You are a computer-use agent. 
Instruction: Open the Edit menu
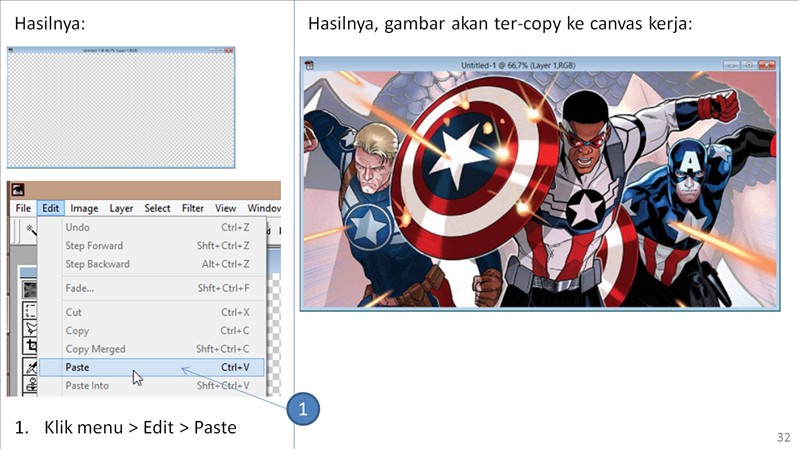tap(50, 208)
